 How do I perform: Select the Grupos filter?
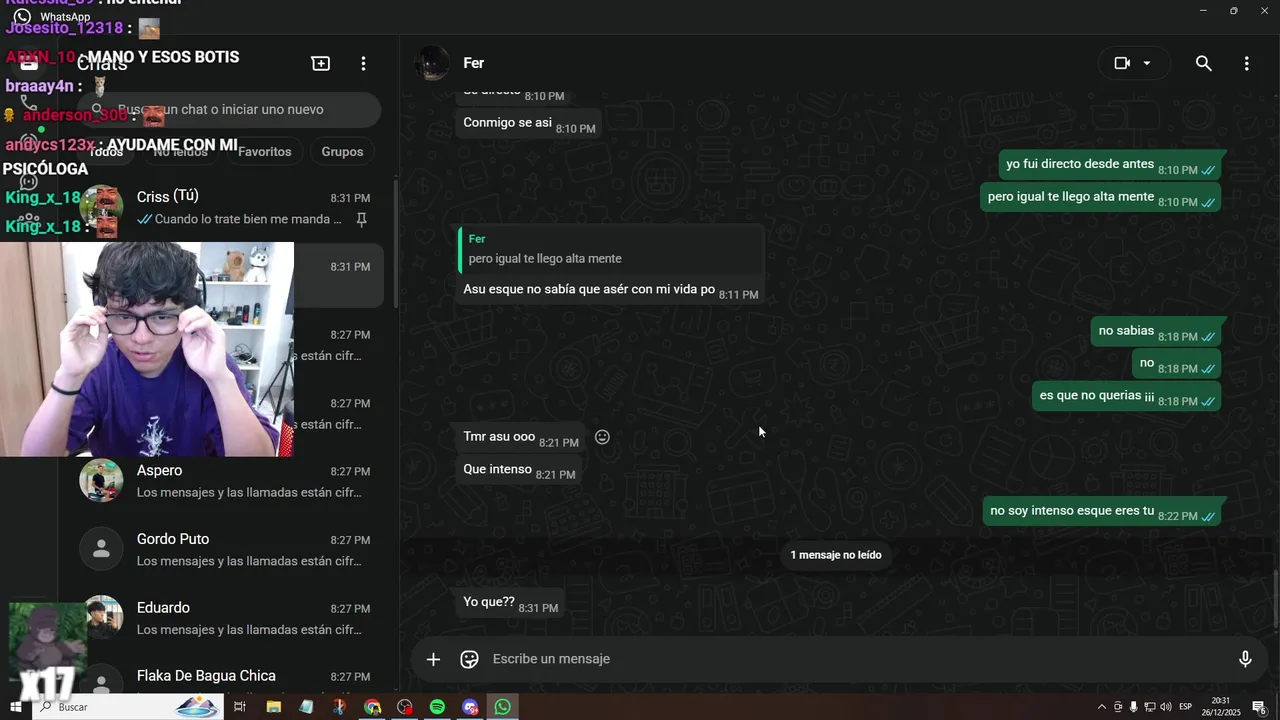click(342, 152)
